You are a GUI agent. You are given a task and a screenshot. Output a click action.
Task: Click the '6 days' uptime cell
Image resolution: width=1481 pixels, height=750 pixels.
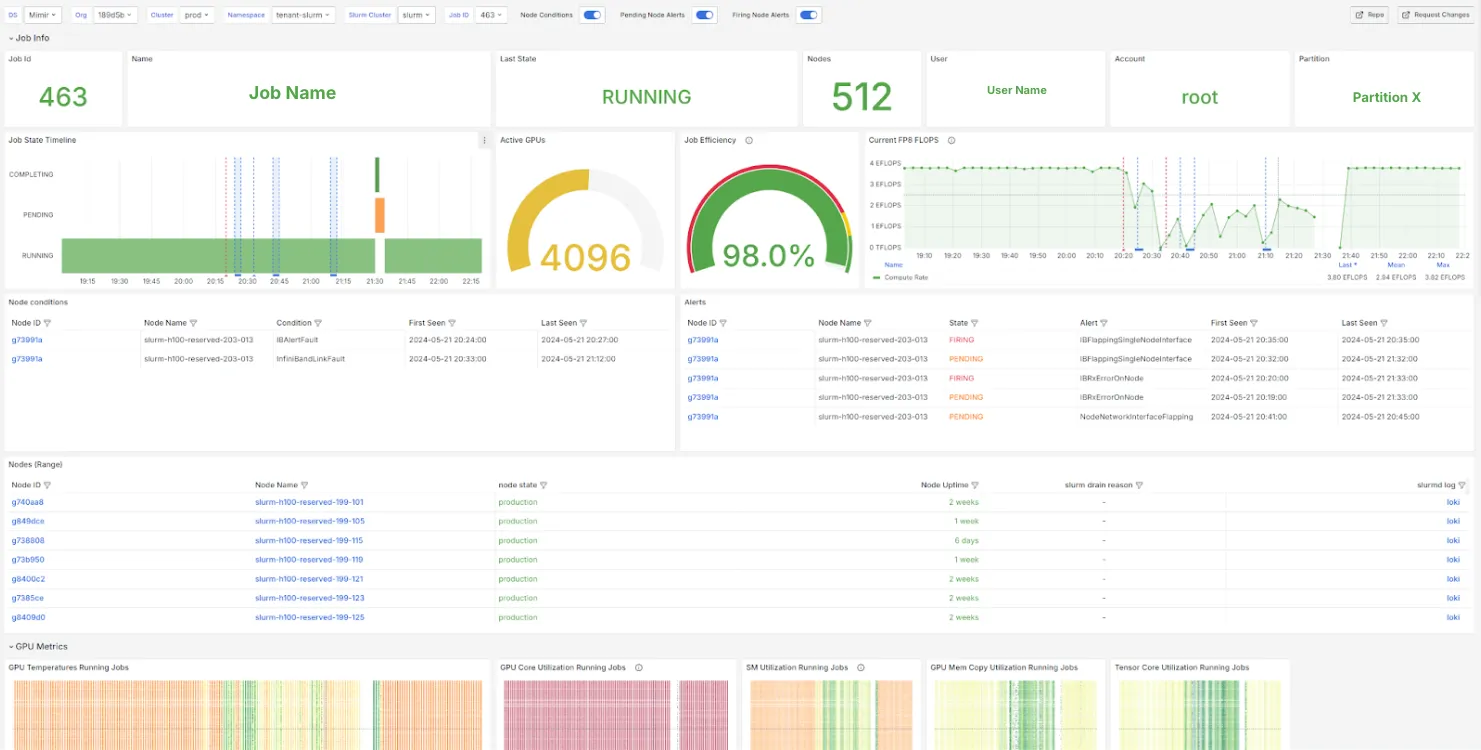coord(967,540)
